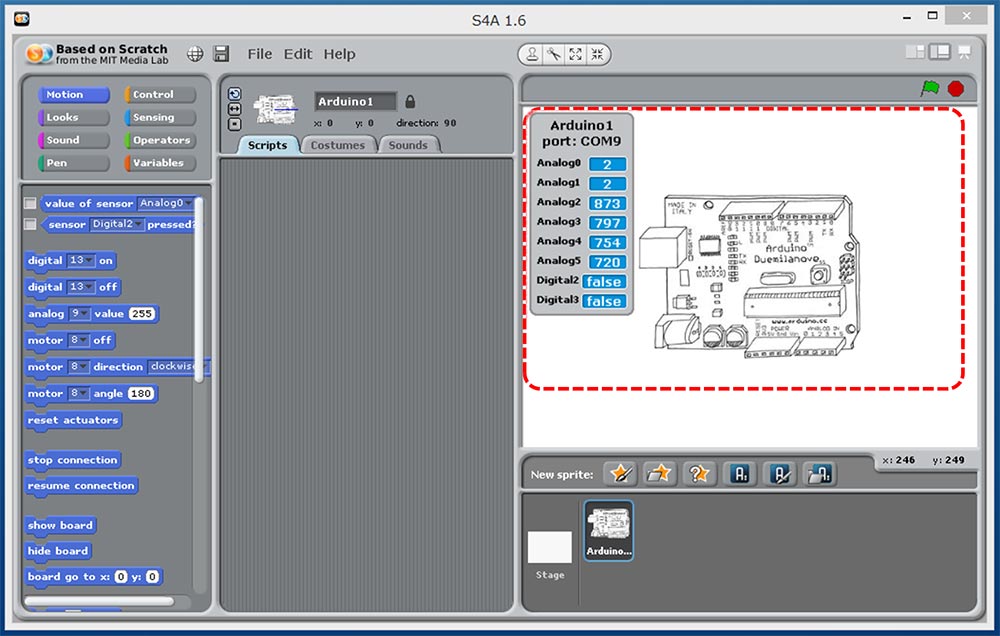Select the scissors delete tool
The height and width of the screenshot is (636, 1000).
coord(554,54)
